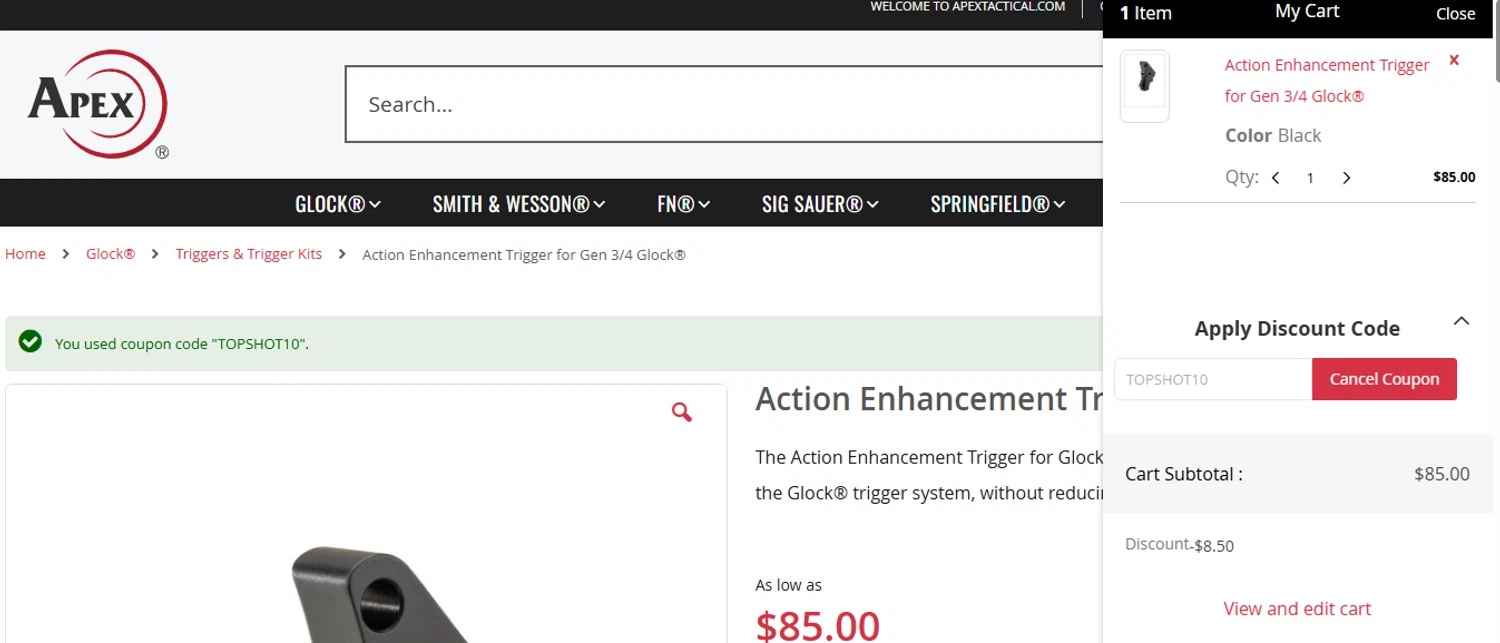This screenshot has width=1500, height=643.
Task: Open Action Enhancement Trigger cart item link
Action: tap(1327, 81)
